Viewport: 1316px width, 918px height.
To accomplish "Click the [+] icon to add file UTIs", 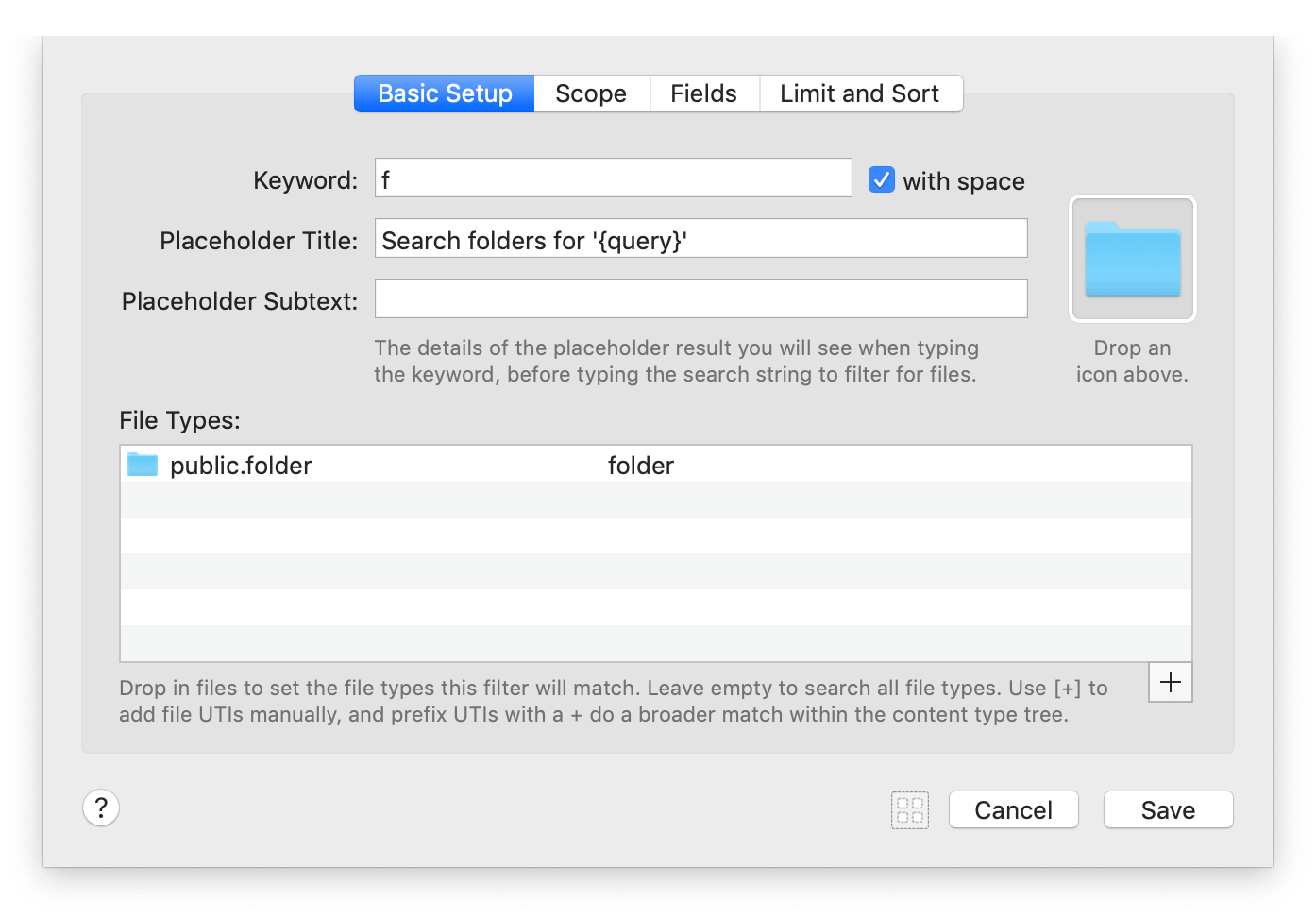I will (1170, 682).
